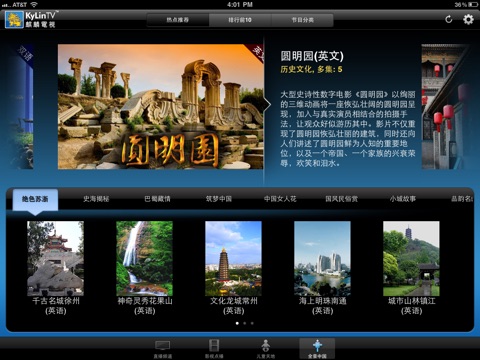Screen dimensions: 480x360
Task: Open the 海上明珠南通 thumbnail
Action: coord(322,258)
